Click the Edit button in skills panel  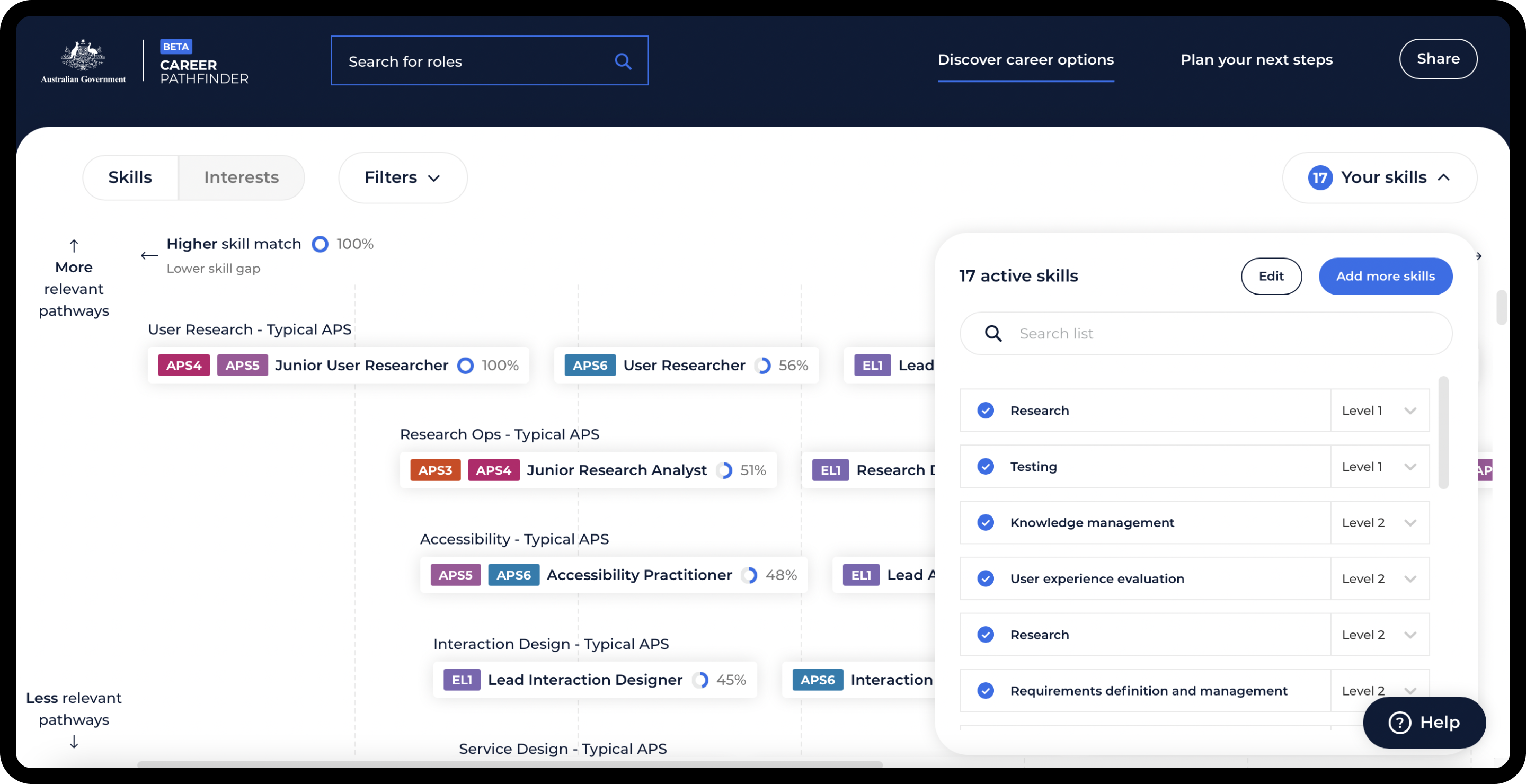[x=1271, y=276]
